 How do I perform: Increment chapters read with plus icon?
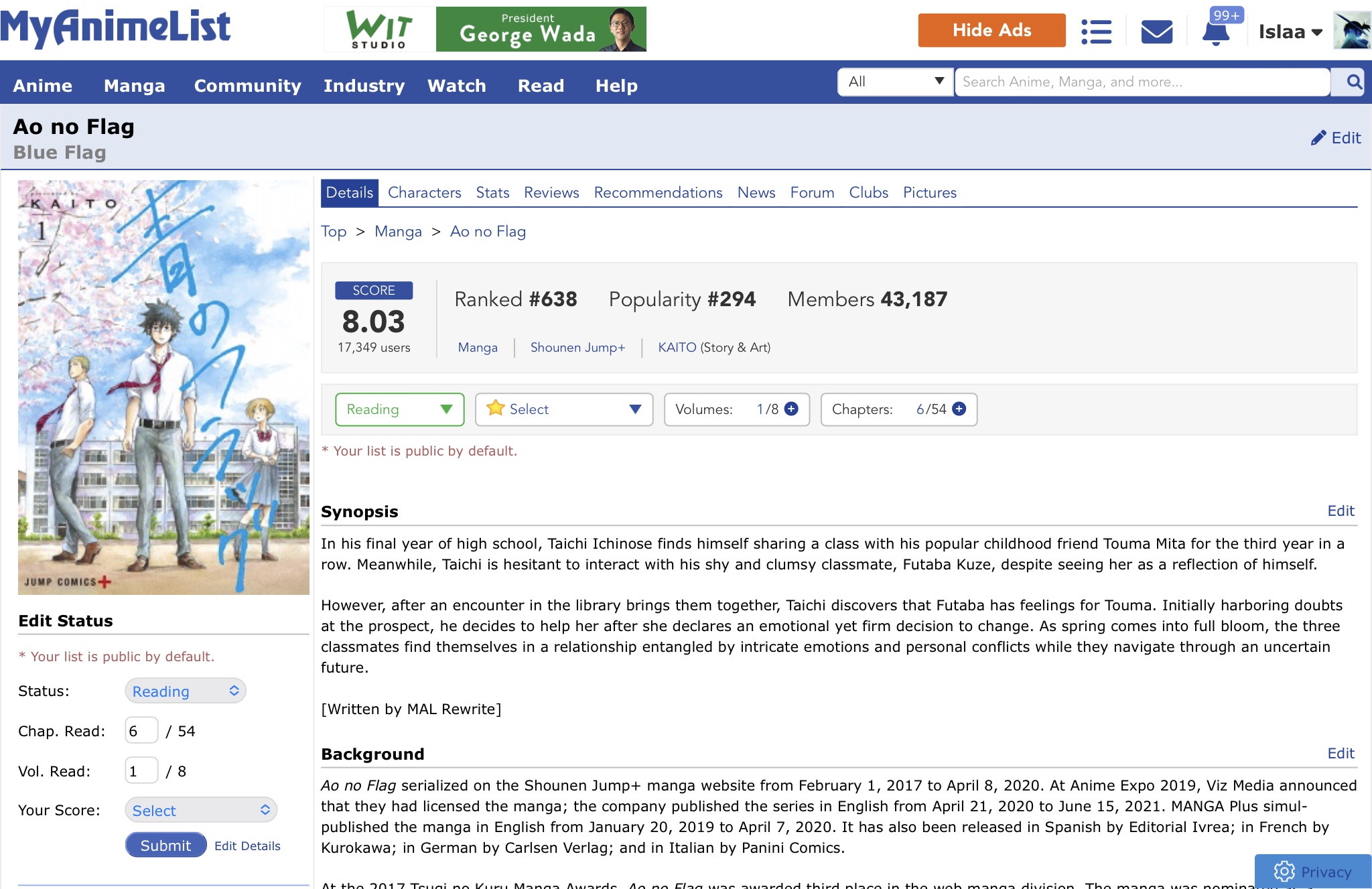pyautogui.click(x=959, y=409)
